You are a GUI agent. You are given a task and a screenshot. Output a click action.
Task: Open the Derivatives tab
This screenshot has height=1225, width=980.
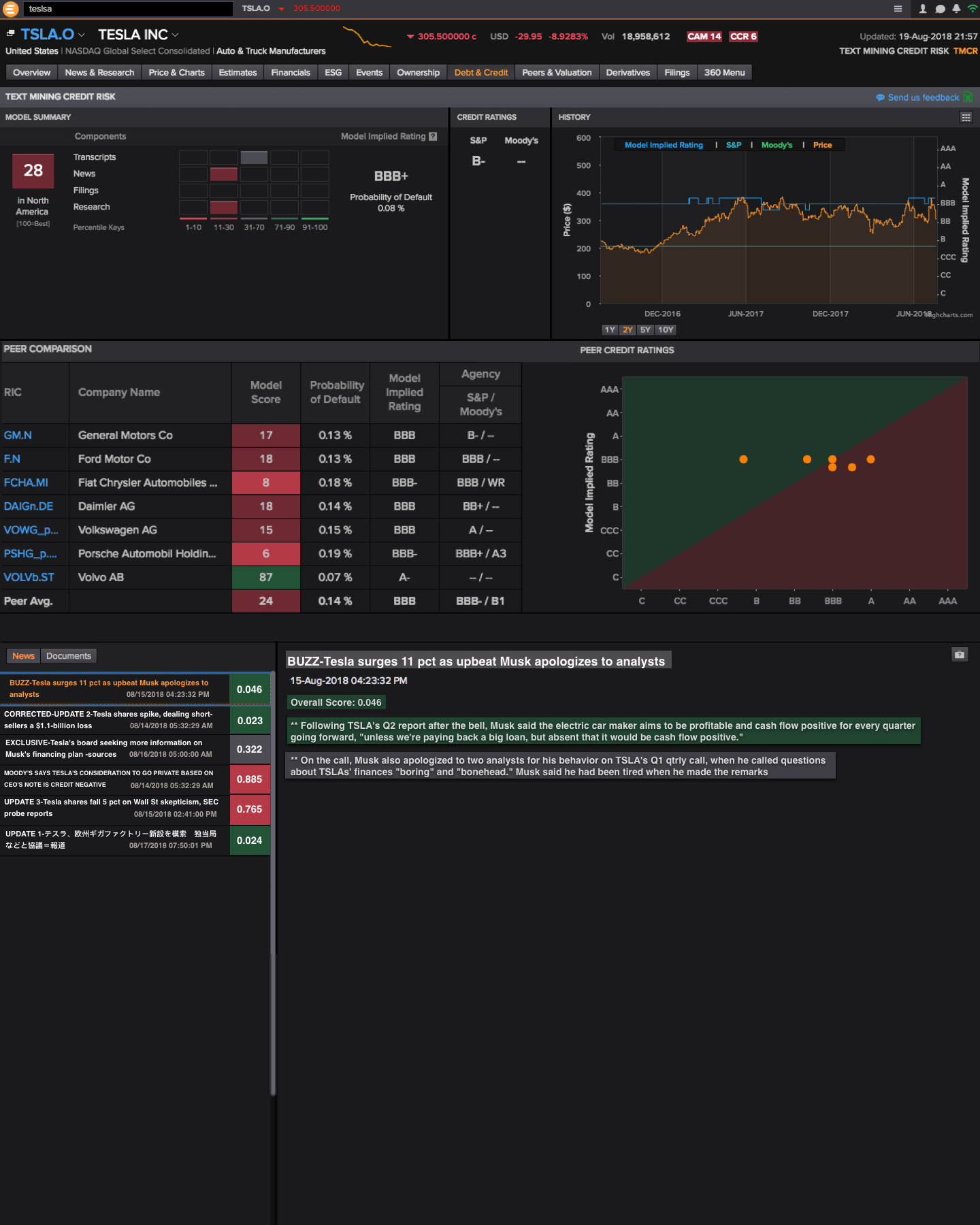click(627, 73)
